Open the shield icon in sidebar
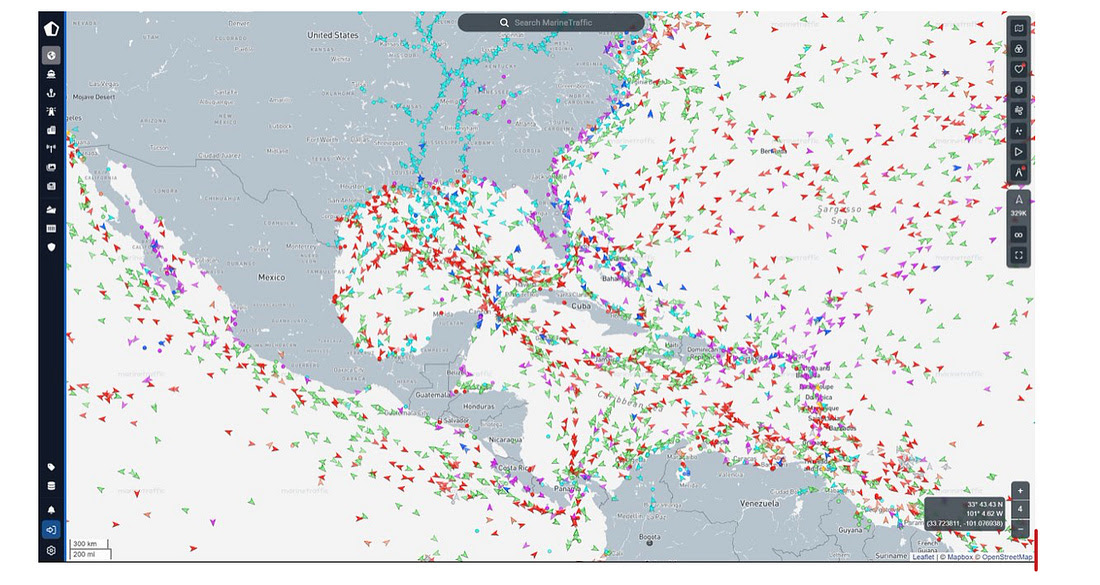The height and width of the screenshot is (585, 1100). 51,247
